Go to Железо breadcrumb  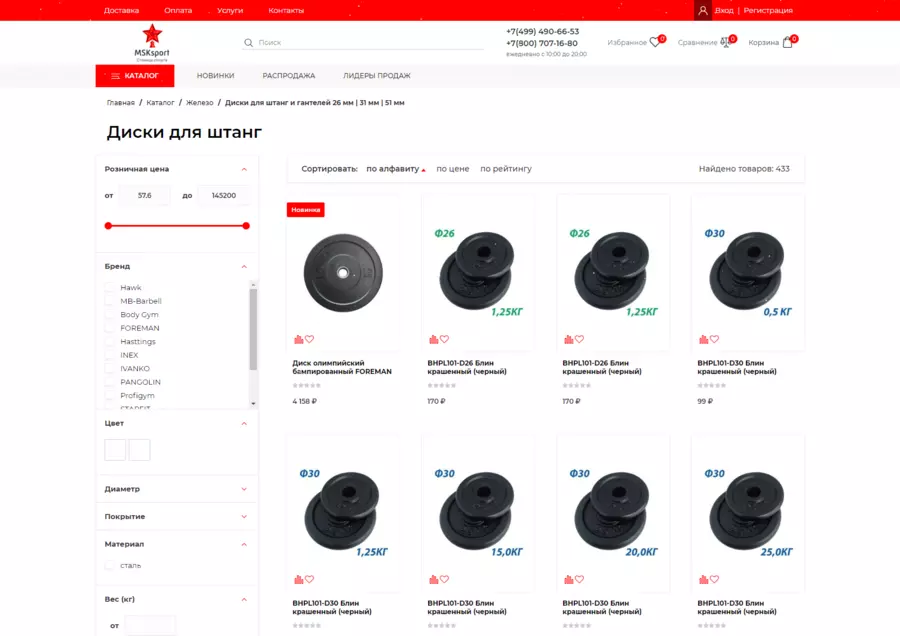(x=200, y=103)
